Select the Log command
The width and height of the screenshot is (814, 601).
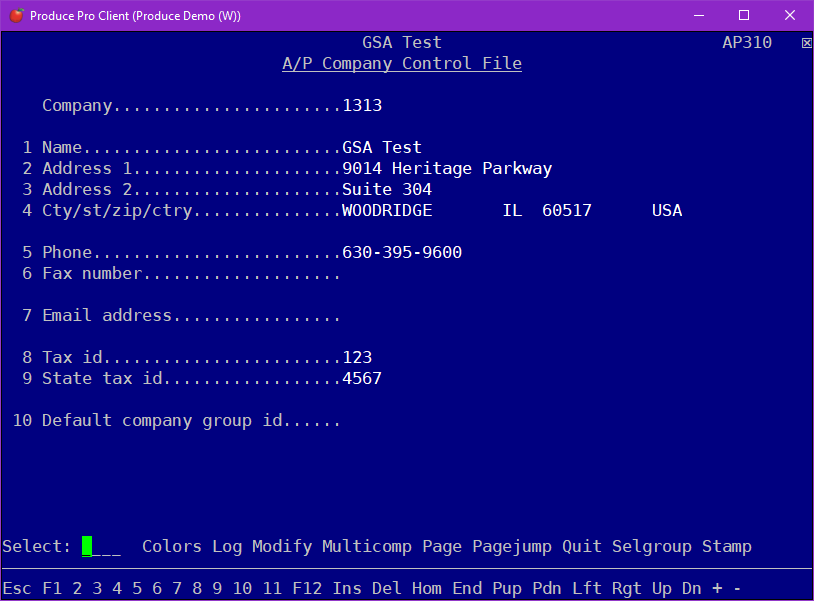coord(227,547)
